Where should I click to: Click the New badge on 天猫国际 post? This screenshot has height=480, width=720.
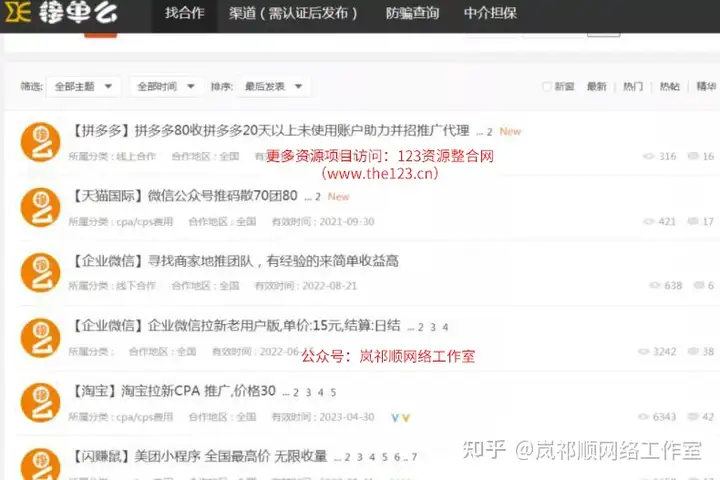click(x=338, y=197)
